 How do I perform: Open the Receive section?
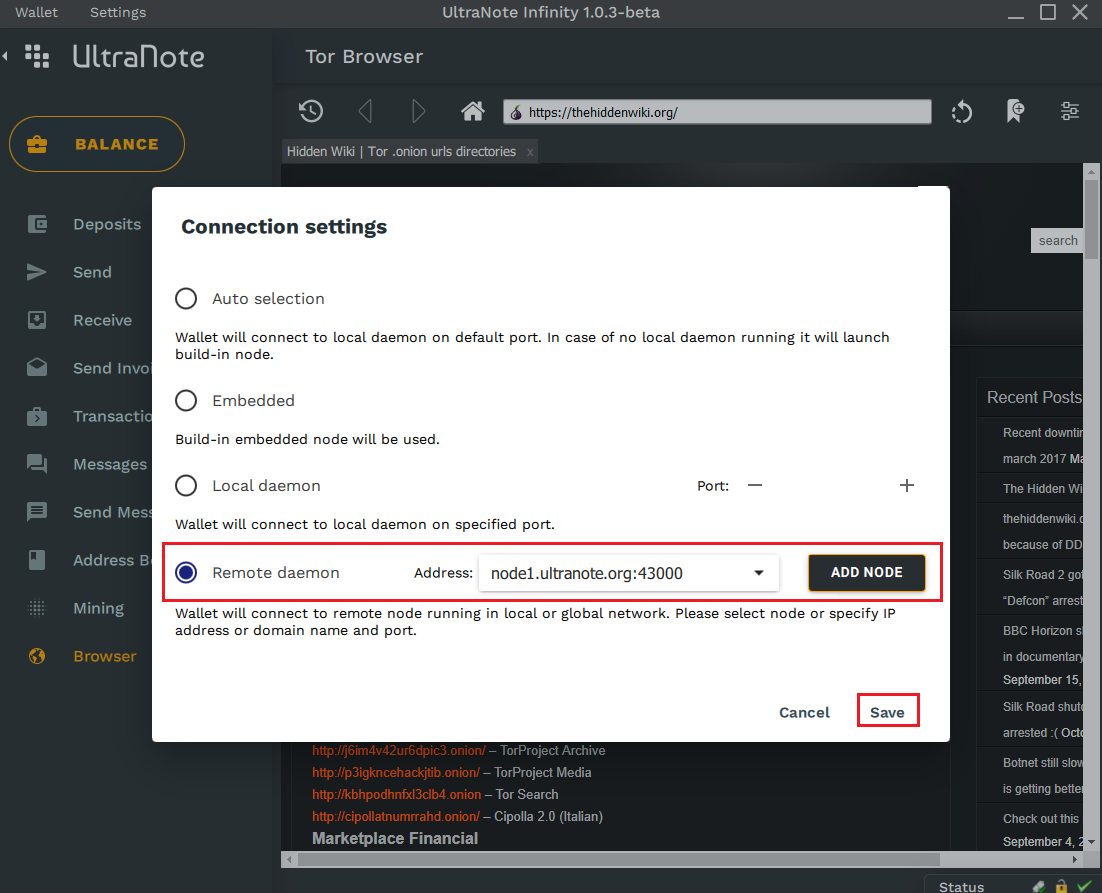click(103, 320)
